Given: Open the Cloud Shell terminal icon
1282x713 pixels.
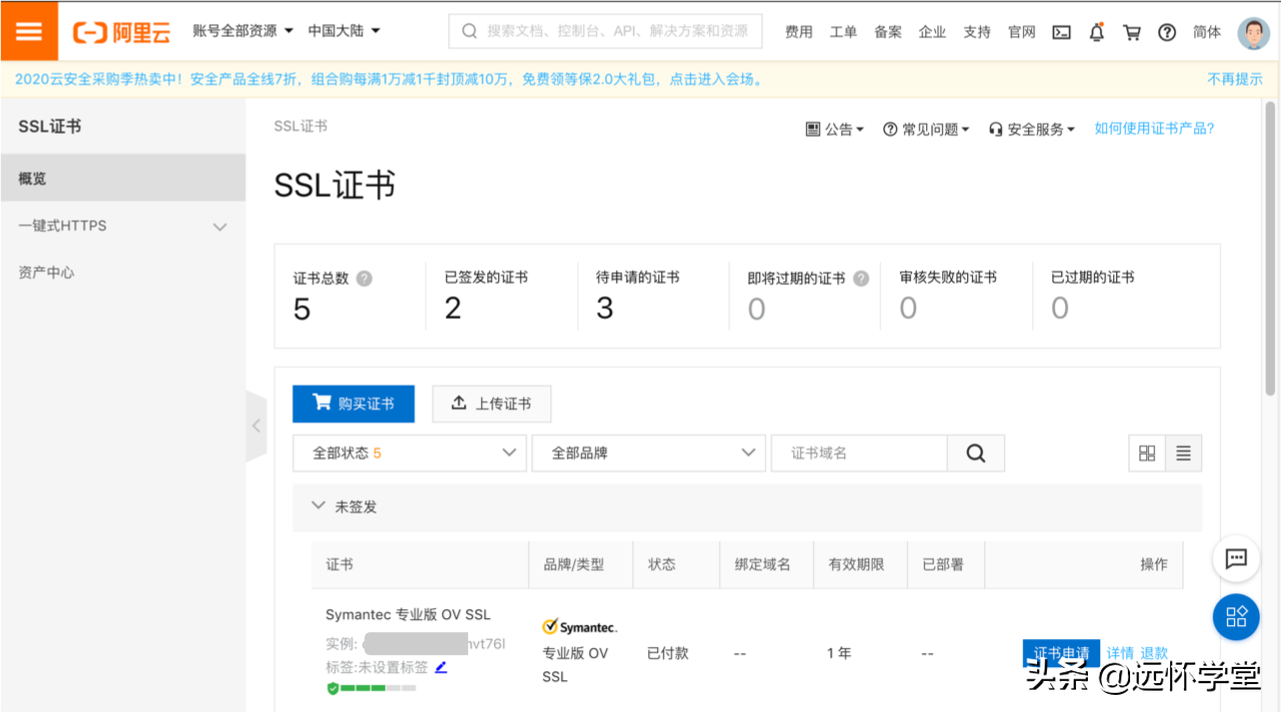Looking at the screenshot, I should click(x=1061, y=32).
